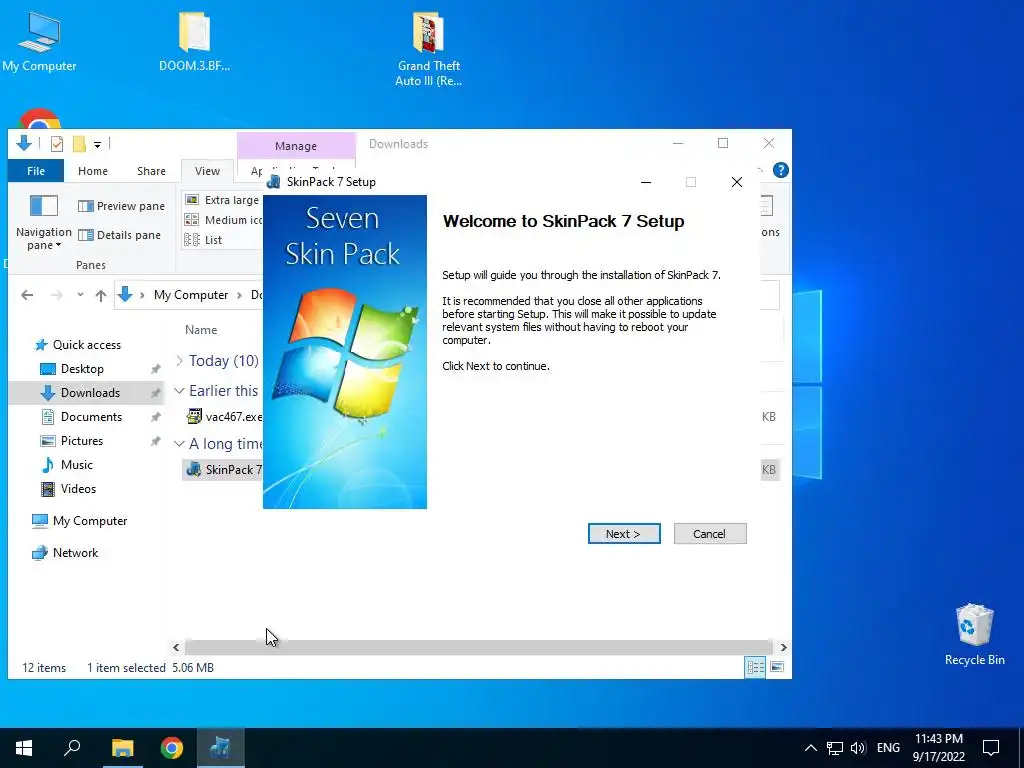This screenshot has width=1024, height=768.
Task: Select the View ribbon tab
Action: coord(207,171)
